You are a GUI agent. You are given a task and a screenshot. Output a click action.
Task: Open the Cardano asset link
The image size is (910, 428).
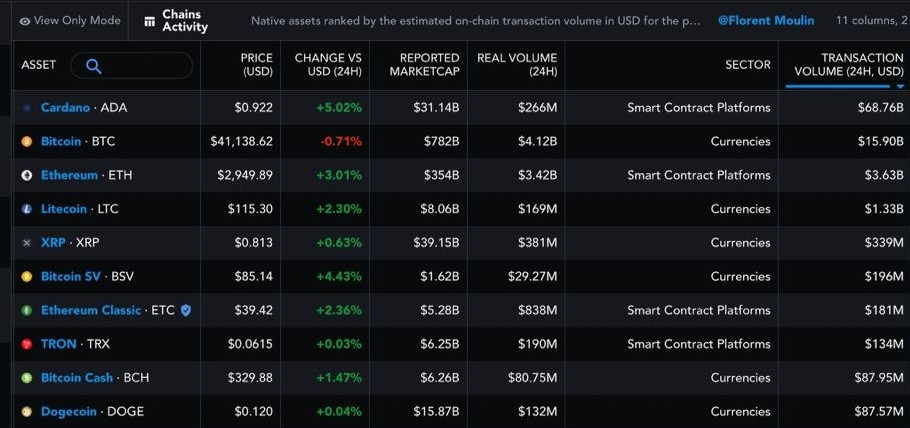tap(65, 108)
